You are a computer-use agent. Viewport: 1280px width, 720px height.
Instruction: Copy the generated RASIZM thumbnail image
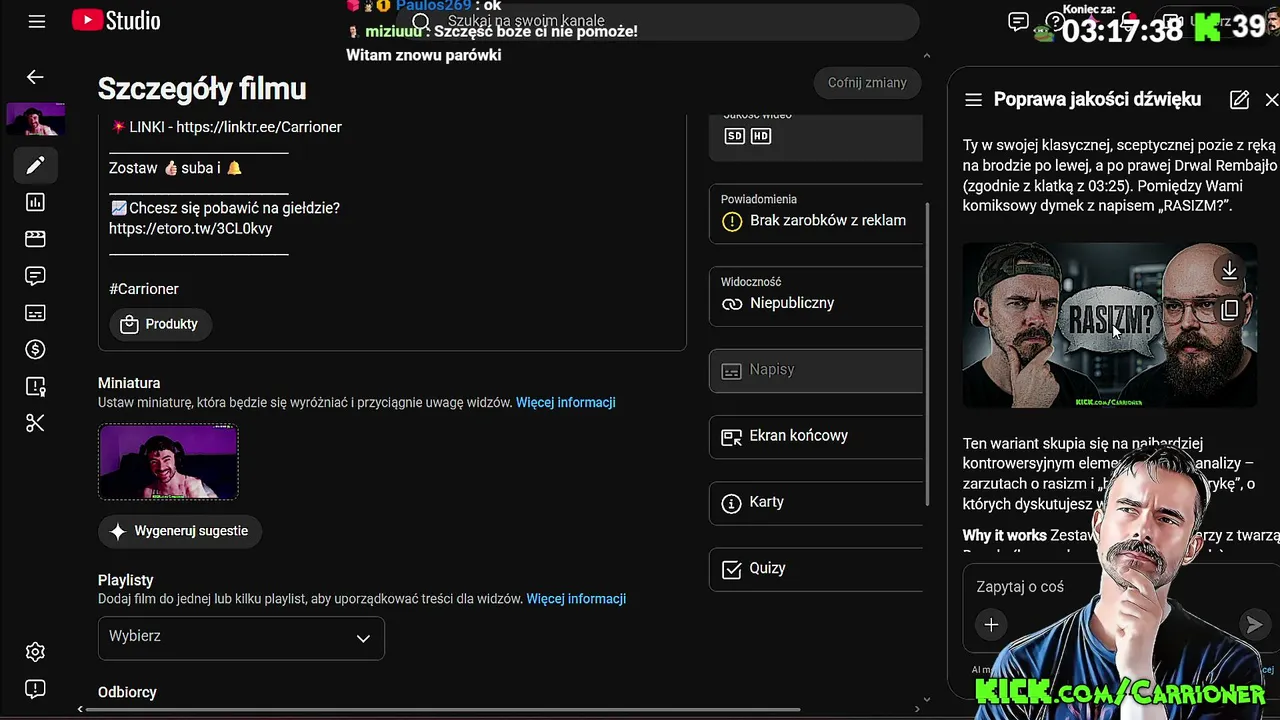point(1229,310)
